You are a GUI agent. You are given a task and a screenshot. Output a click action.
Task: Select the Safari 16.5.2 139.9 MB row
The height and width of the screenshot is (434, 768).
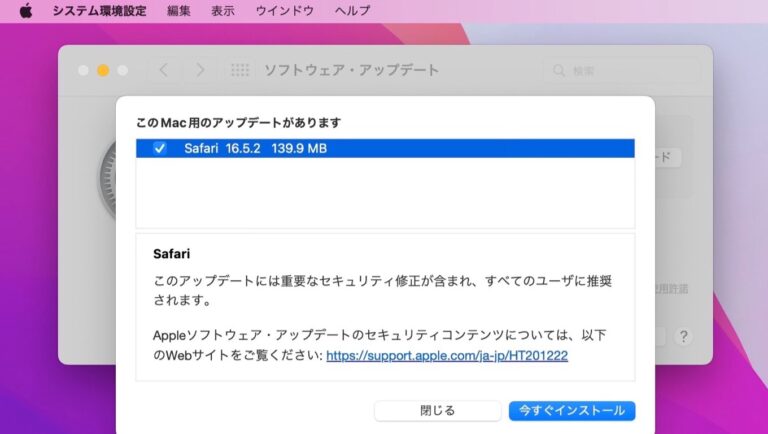point(385,148)
